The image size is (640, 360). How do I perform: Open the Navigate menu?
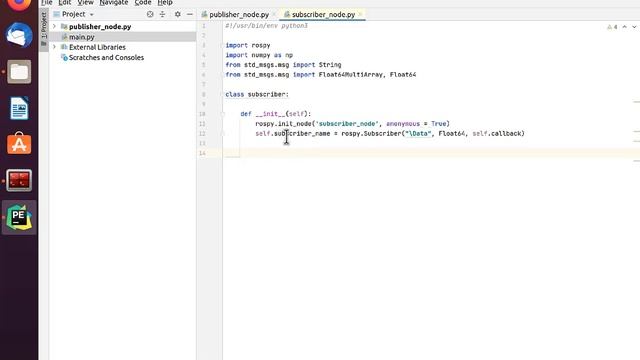point(114,2)
